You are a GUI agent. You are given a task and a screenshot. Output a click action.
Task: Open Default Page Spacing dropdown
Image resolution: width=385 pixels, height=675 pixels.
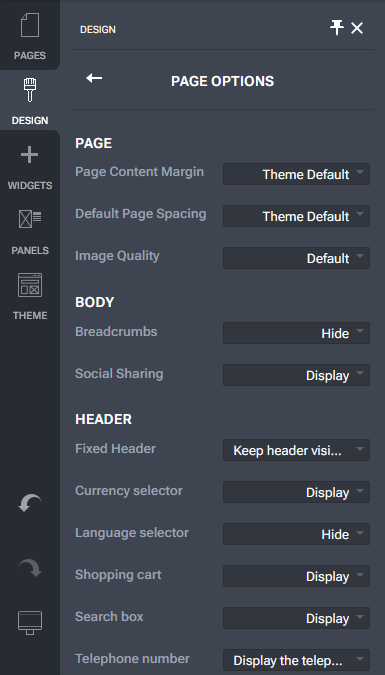pyautogui.click(x=296, y=216)
